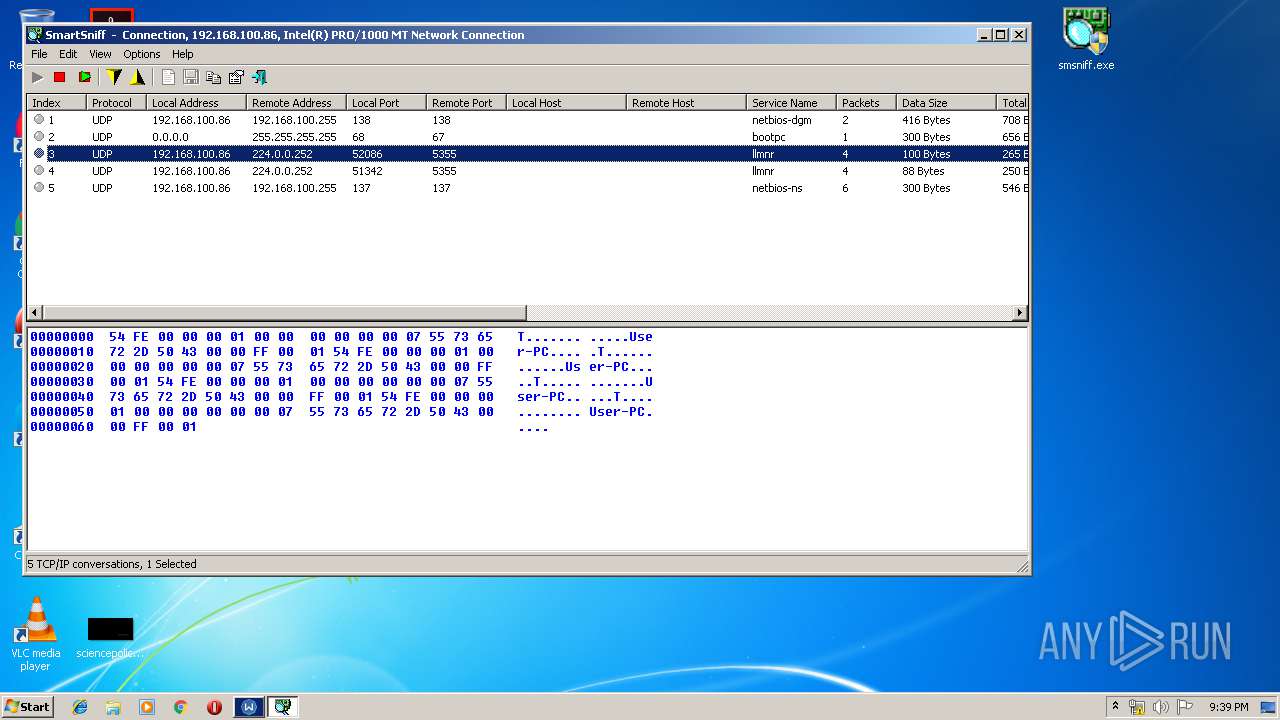The width and height of the screenshot is (1280, 720).
Task: Click the horizontal scrollbar left arrow
Action: click(x=35, y=313)
